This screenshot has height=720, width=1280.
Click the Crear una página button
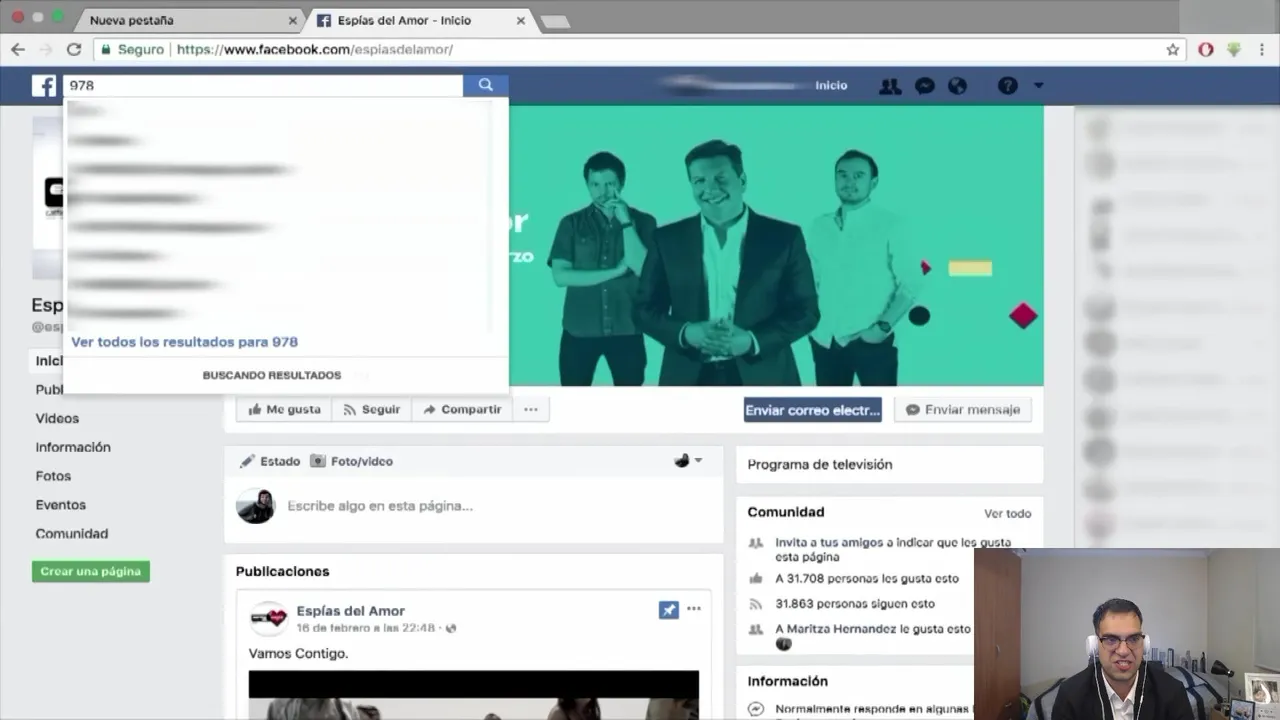tap(91, 571)
